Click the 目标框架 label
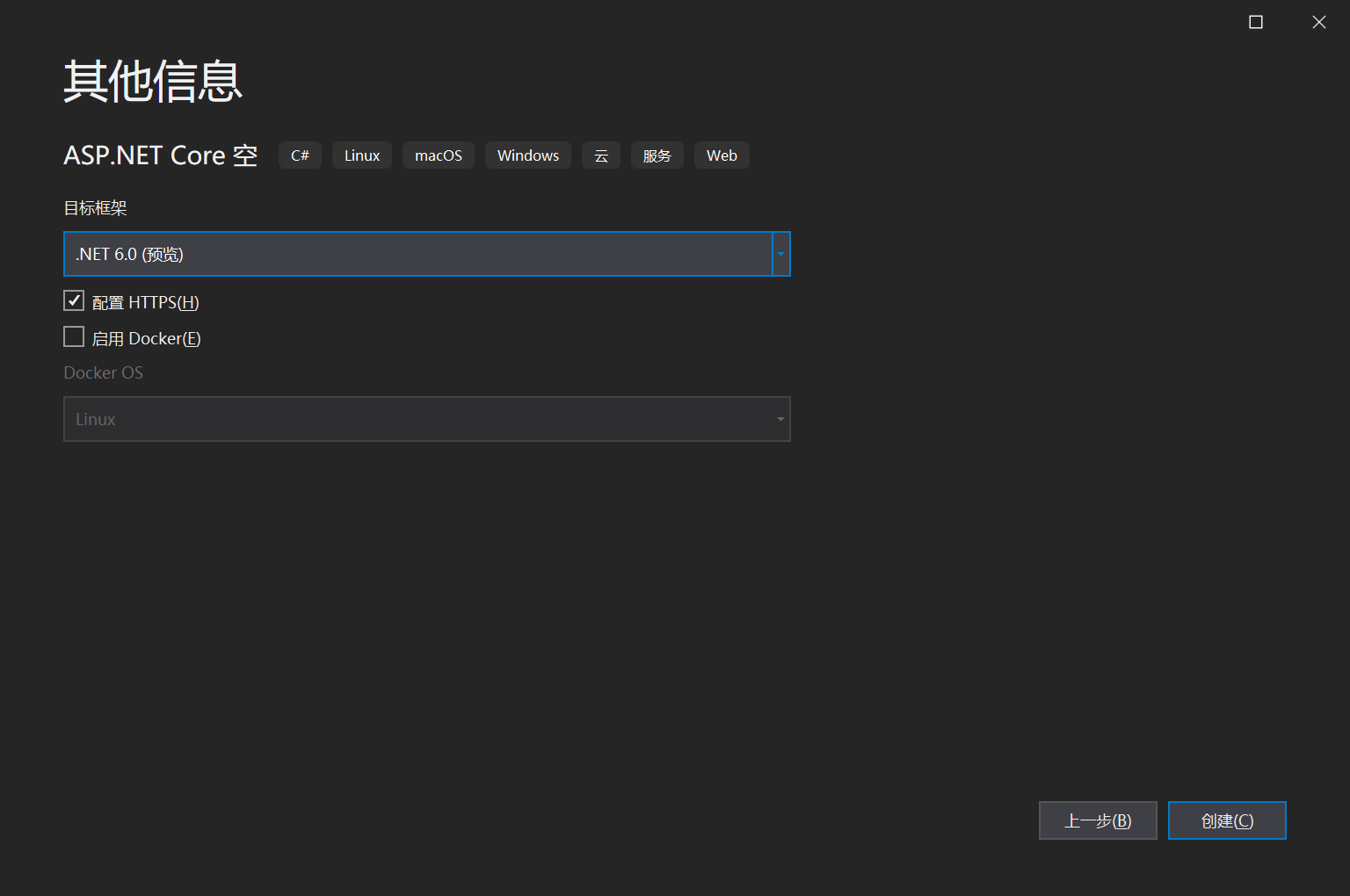The width and height of the screenshot is (1350, 896). point(96,208)
